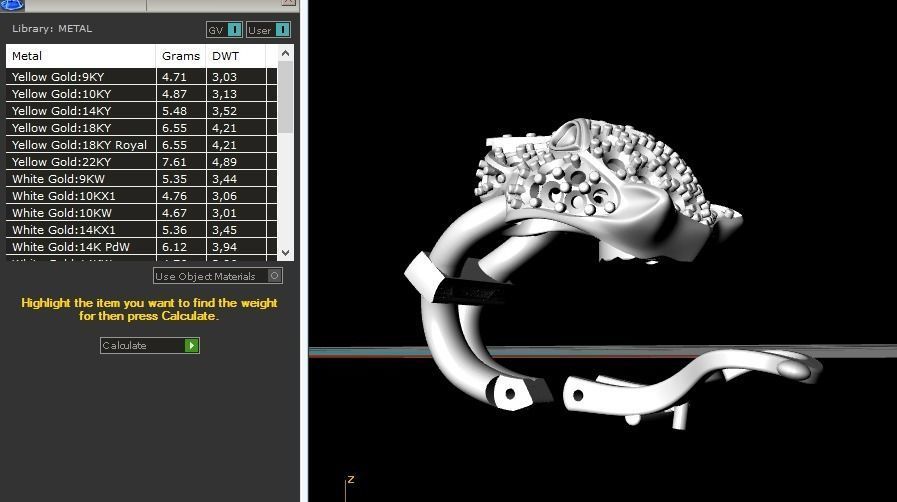Toggle the User library switch

282,30
